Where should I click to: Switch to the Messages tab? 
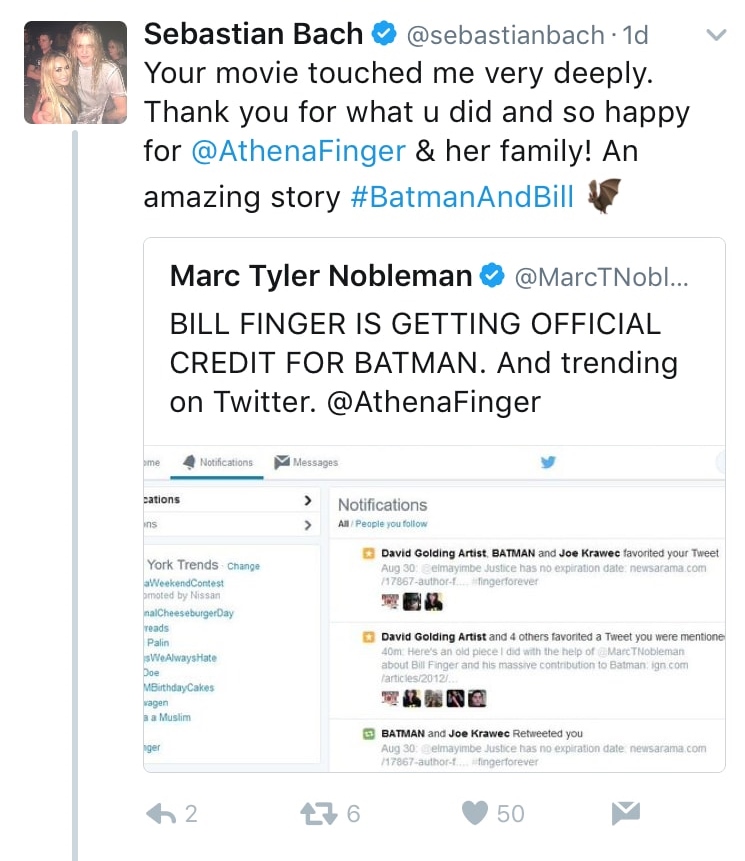[x=306, y=462]
